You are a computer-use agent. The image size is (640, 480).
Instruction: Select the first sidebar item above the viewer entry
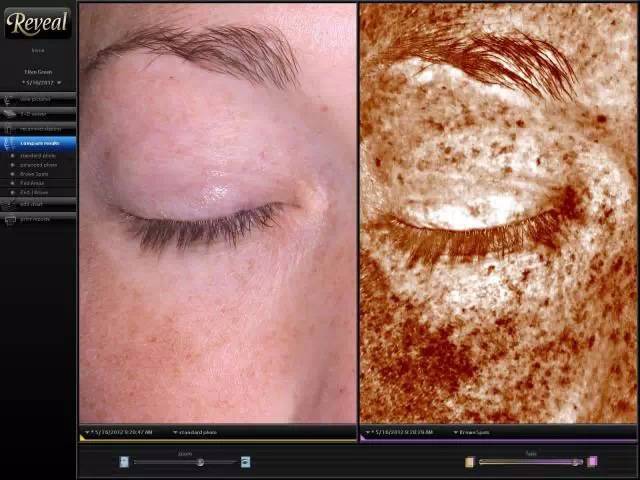click(38, 99)
